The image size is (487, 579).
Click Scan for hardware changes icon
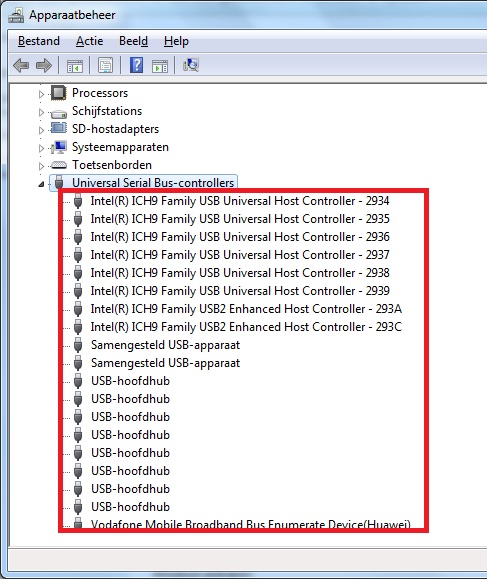(191, 65)
